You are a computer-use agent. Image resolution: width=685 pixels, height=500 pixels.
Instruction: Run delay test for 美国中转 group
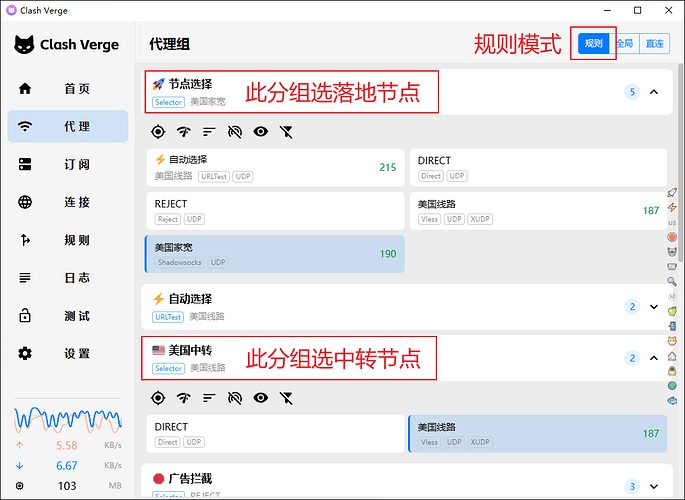[183, 398]
